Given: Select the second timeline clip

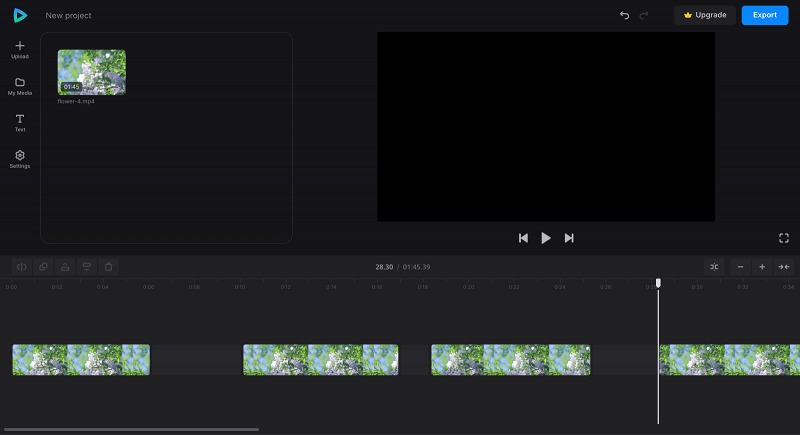Looking at the screenshot, I should pos(320,360).
